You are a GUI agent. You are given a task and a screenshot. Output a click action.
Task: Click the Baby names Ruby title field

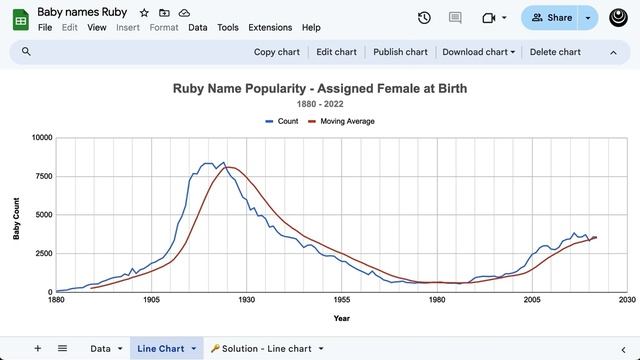82,12
